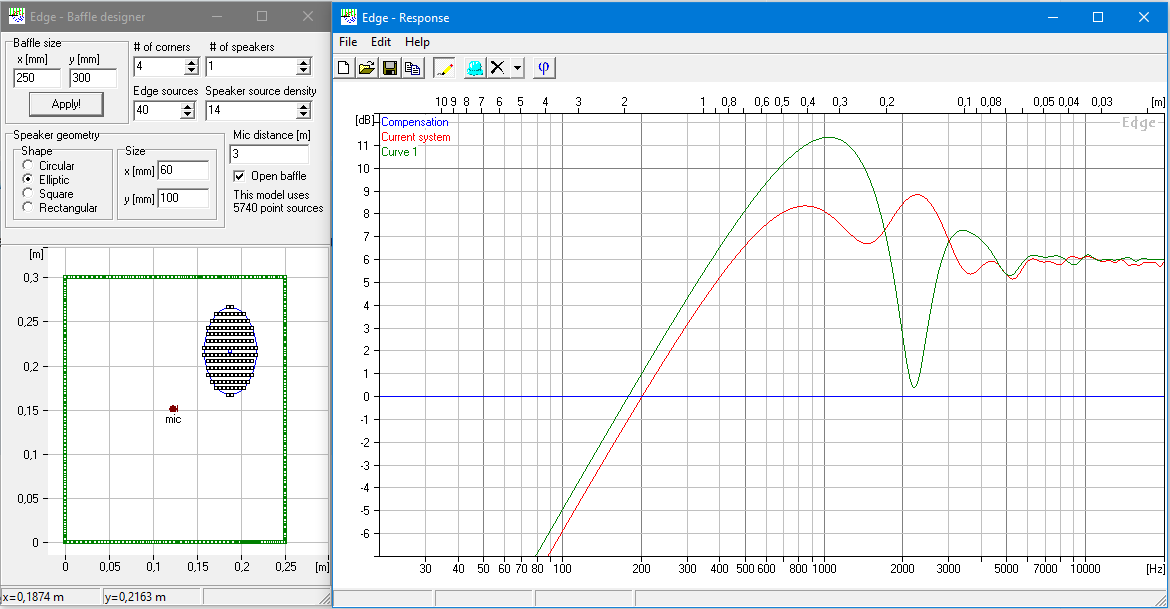The width and height of the screenshot is (1170, 609).
Task: Click the Save floppy disk icon
Action: 389,68
